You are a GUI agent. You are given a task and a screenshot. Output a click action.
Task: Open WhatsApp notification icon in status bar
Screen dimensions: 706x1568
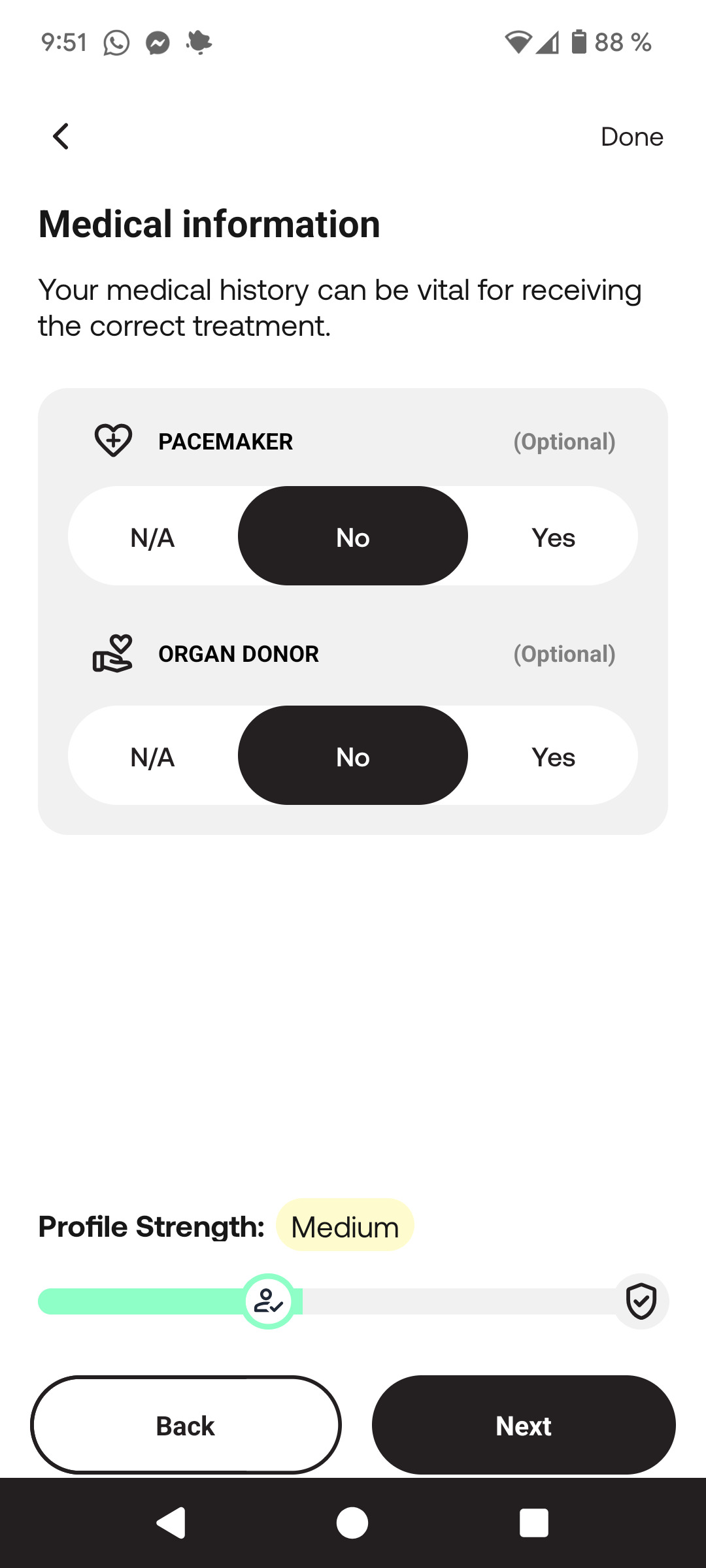[x=116, y=43]
